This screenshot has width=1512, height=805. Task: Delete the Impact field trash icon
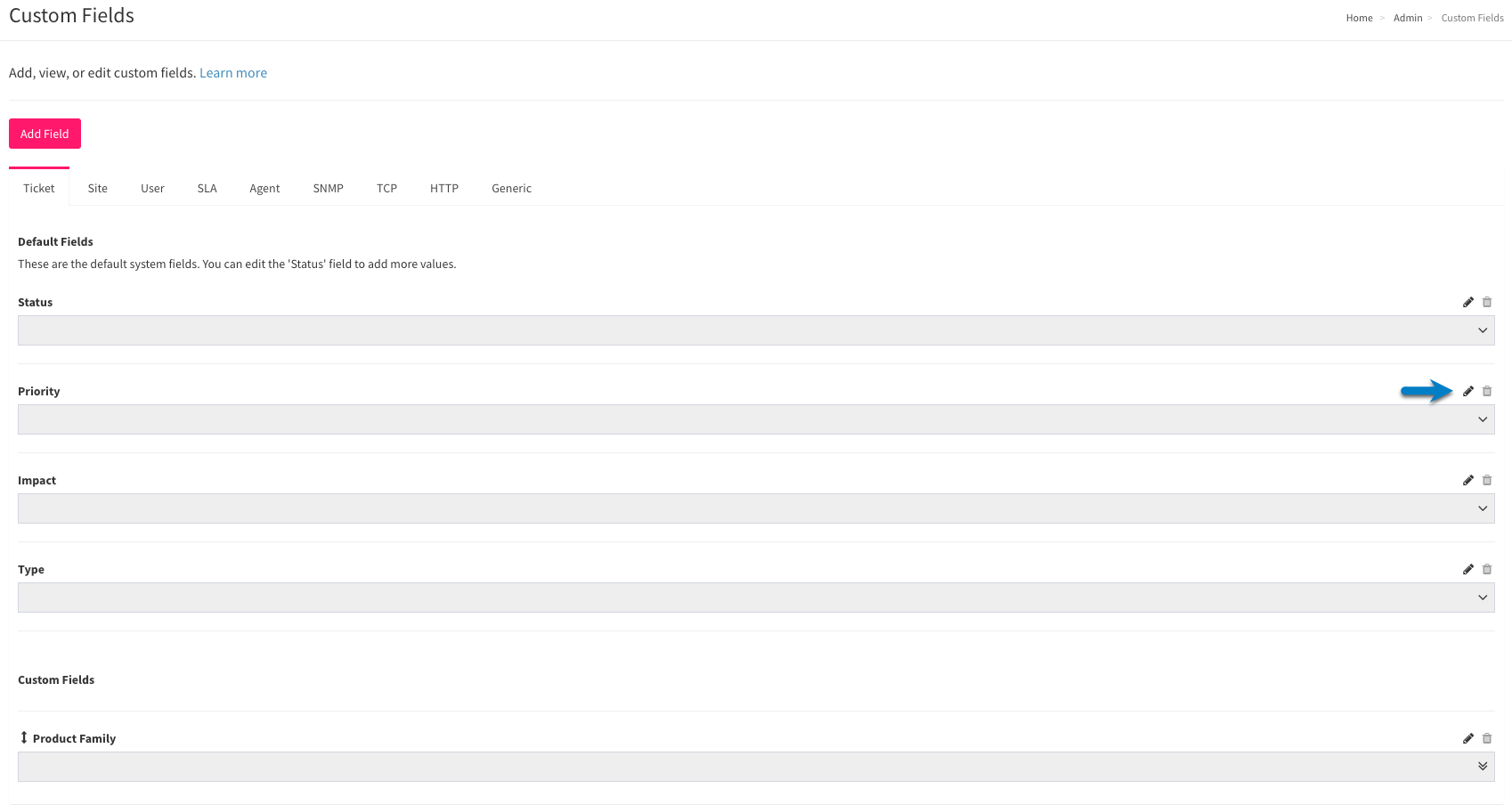(x=1487, y=480)
